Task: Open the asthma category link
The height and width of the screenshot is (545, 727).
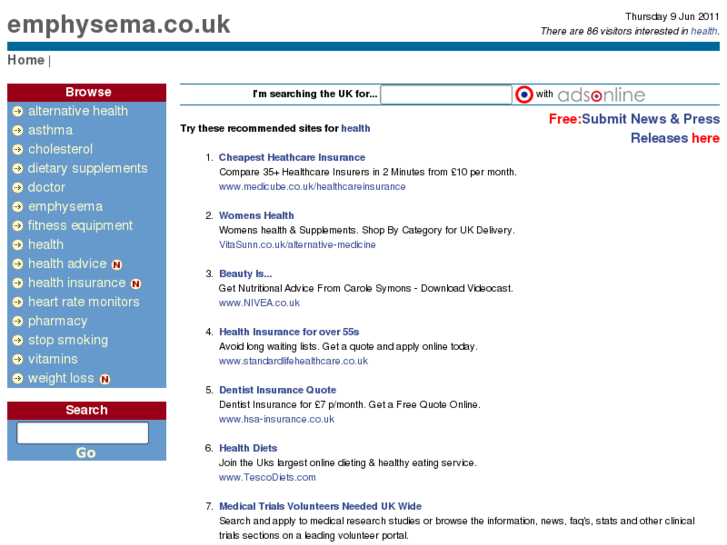Action: coord(50,130)
